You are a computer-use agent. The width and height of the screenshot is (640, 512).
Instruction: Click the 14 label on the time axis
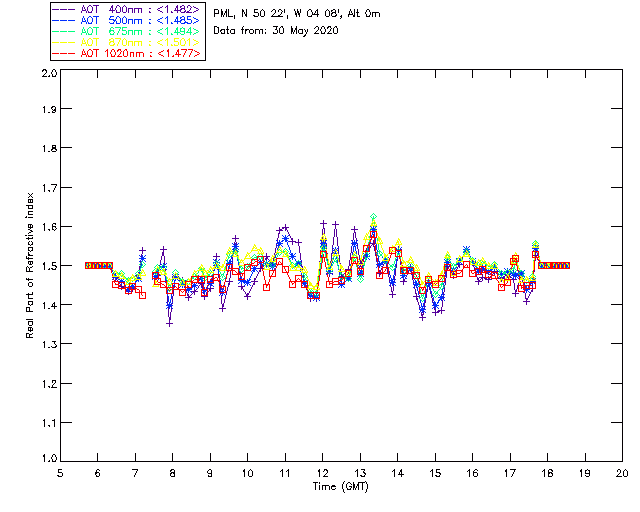398,473
